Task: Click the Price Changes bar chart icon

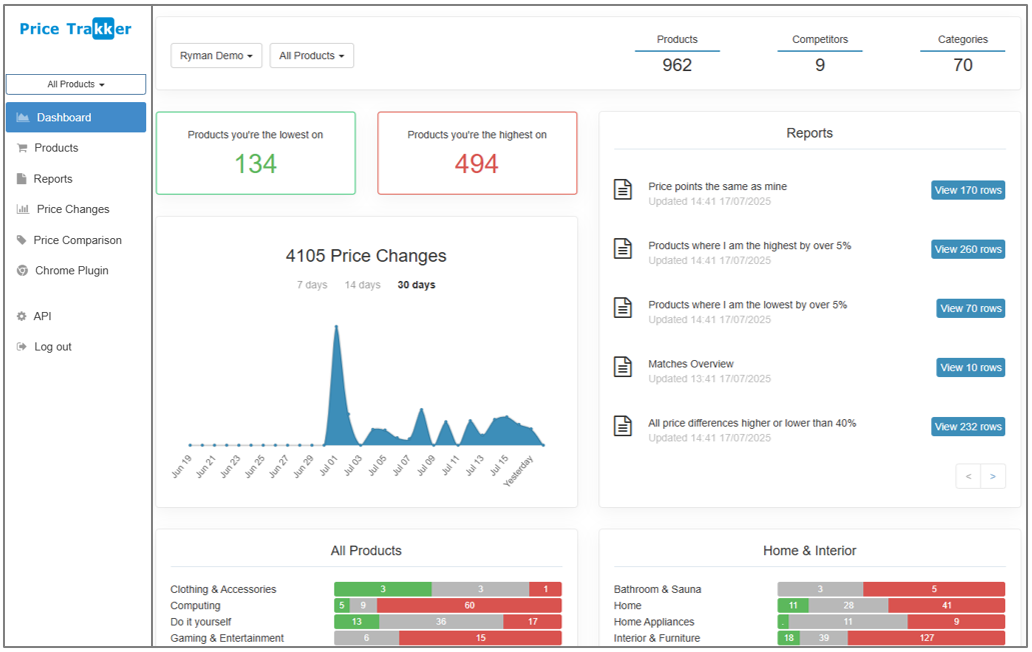Action: click(22, 209)
